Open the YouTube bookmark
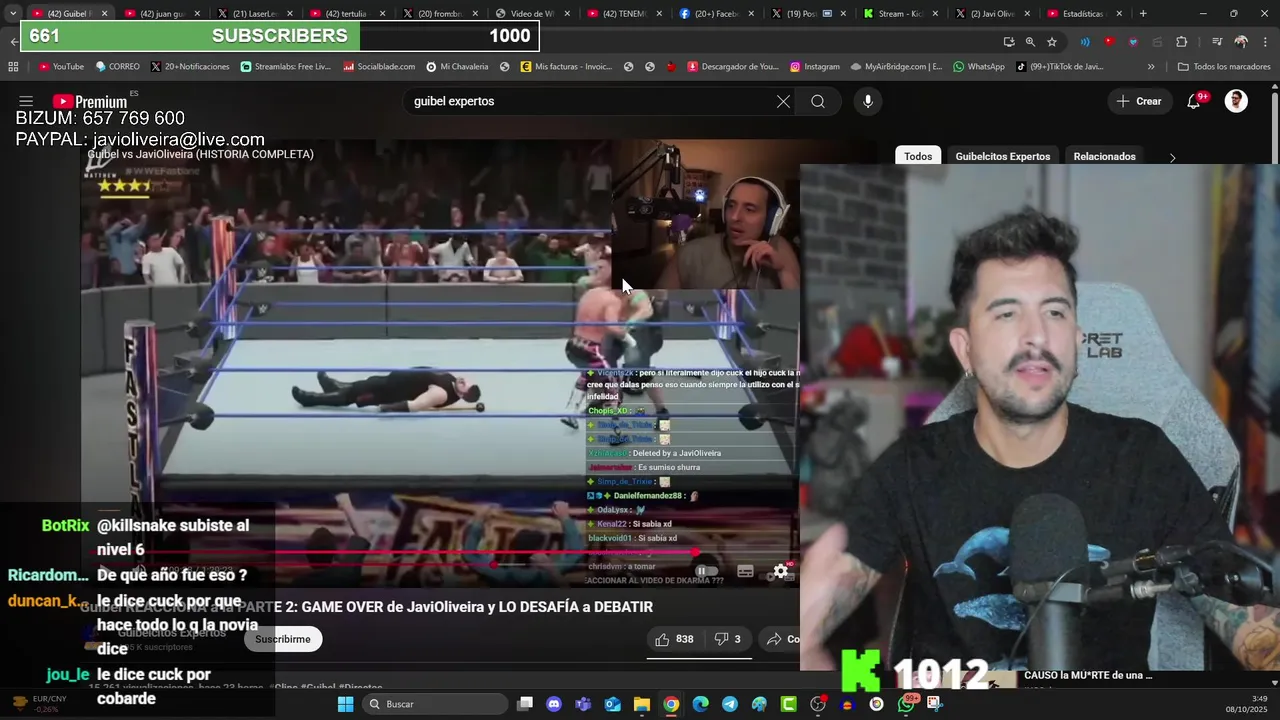 pos(61,67)
